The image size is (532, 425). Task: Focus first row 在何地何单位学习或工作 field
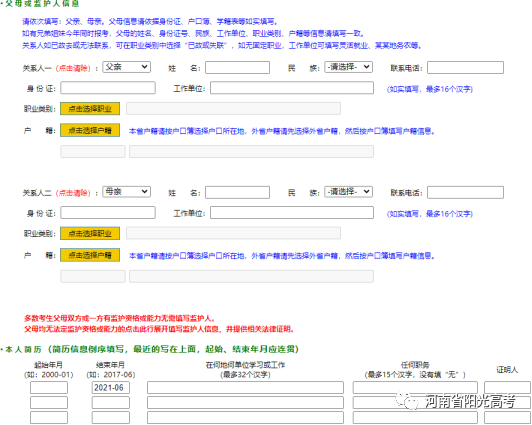245,388
